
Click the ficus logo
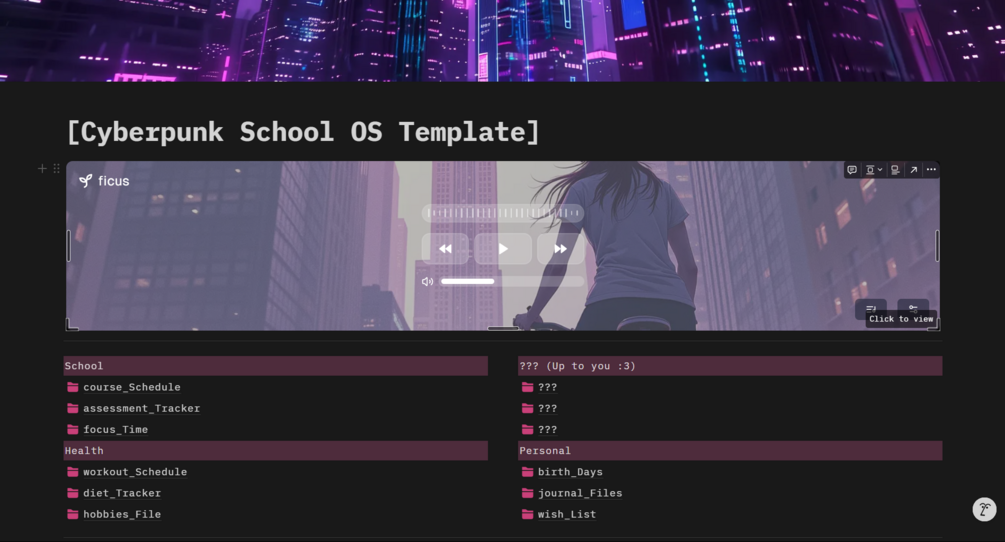[104, 181]
